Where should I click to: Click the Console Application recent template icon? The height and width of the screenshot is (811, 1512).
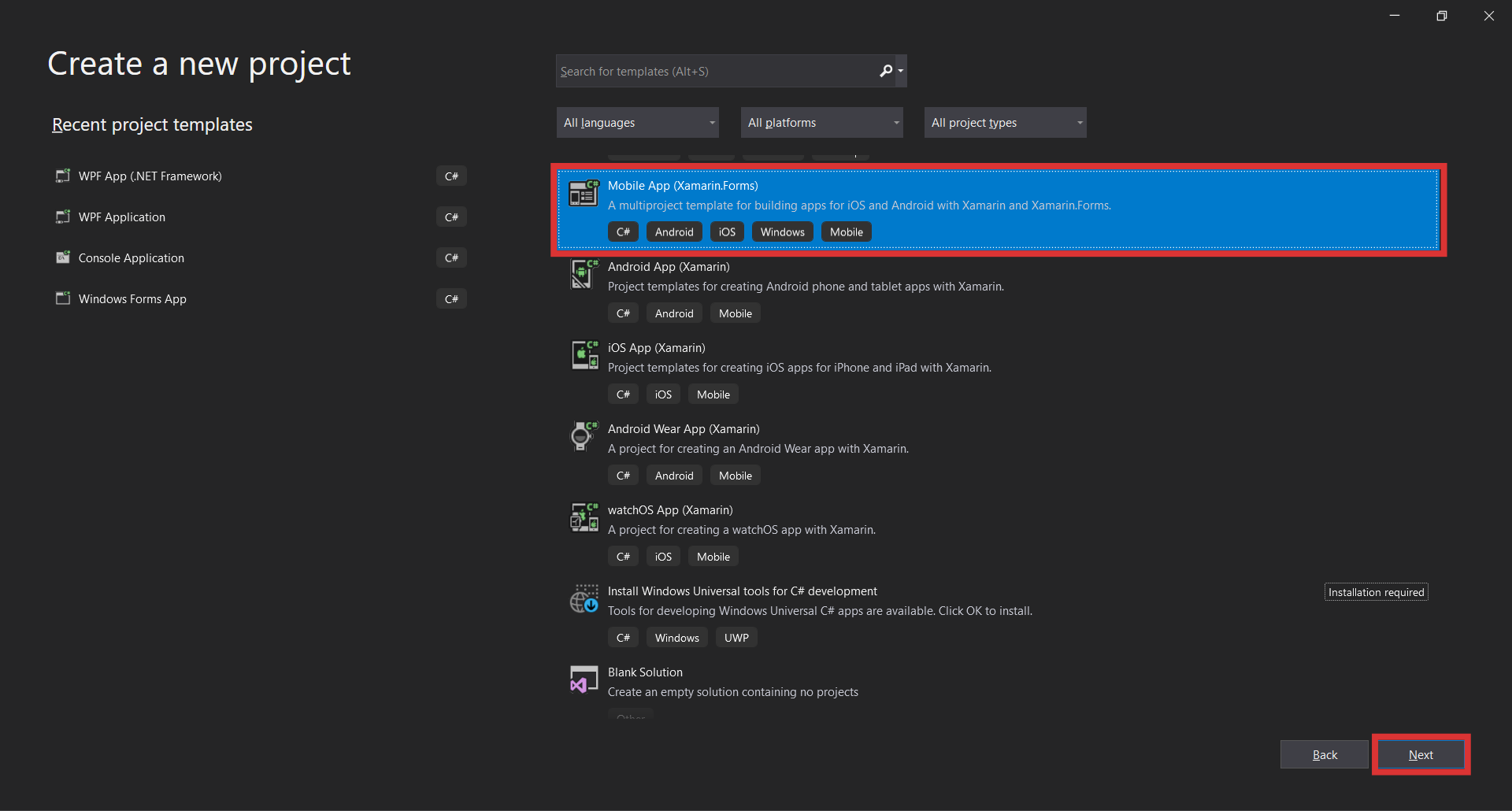(x=63, y=257)
